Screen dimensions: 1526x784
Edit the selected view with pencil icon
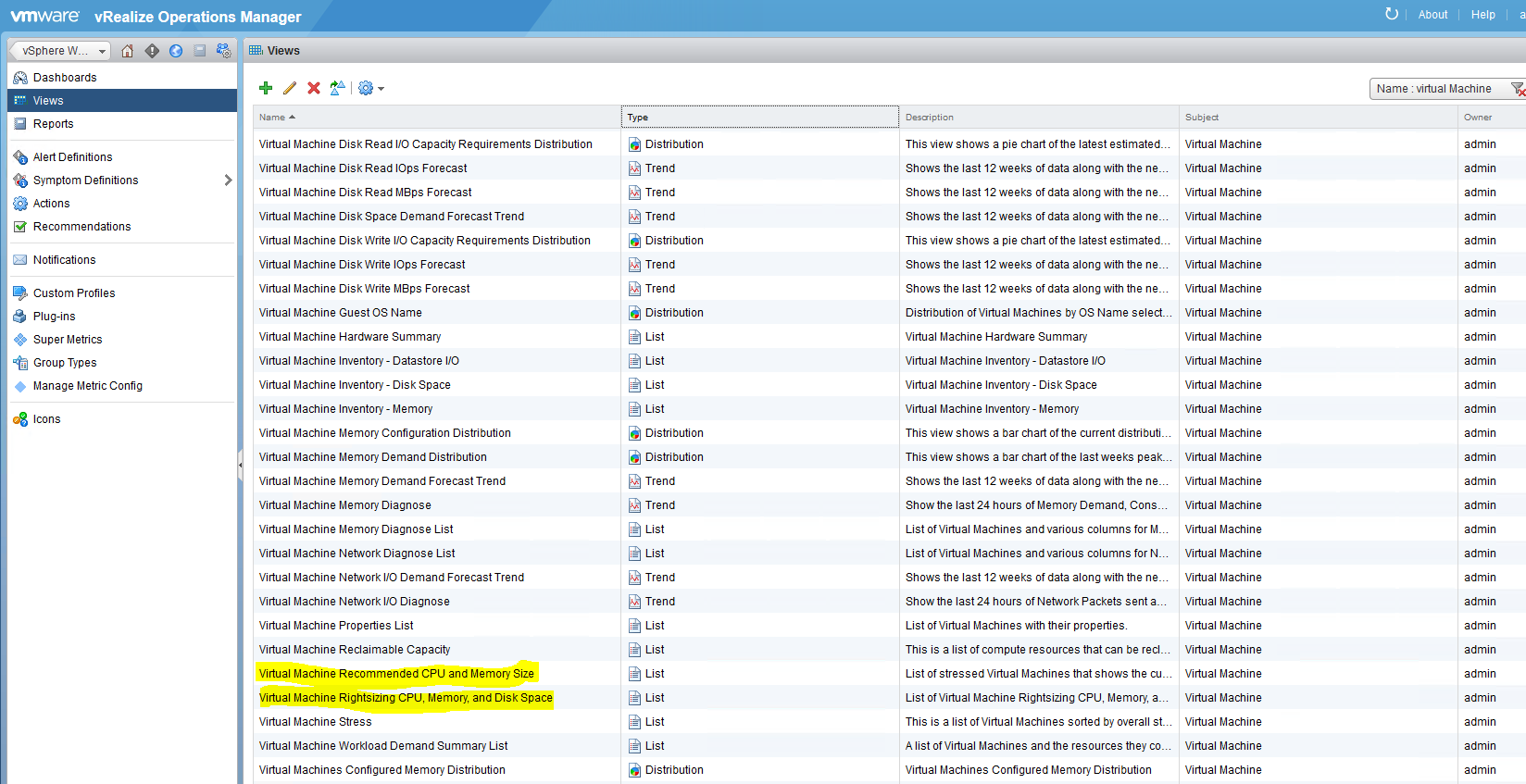(x=290, y=88)
